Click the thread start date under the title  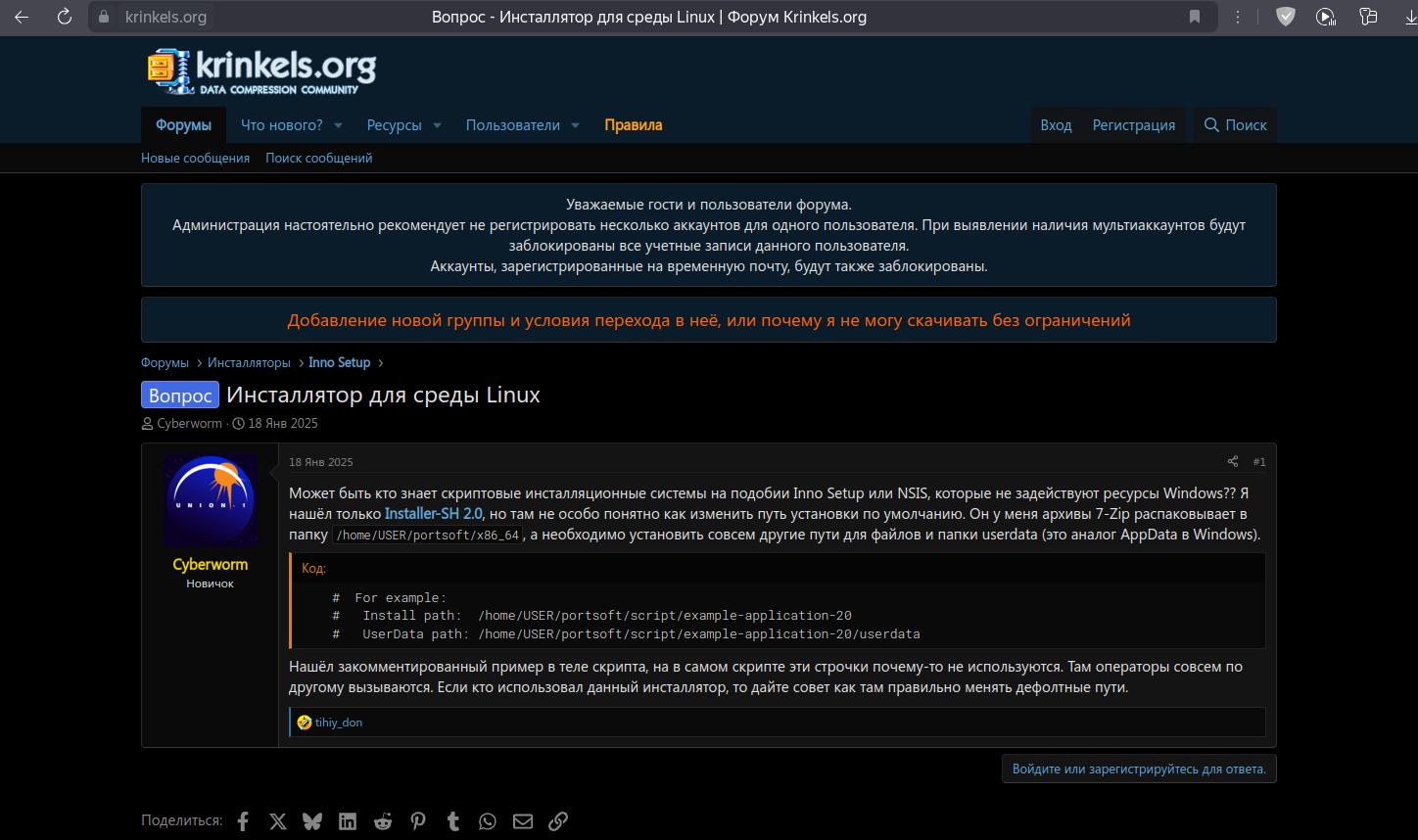(283, 424)
